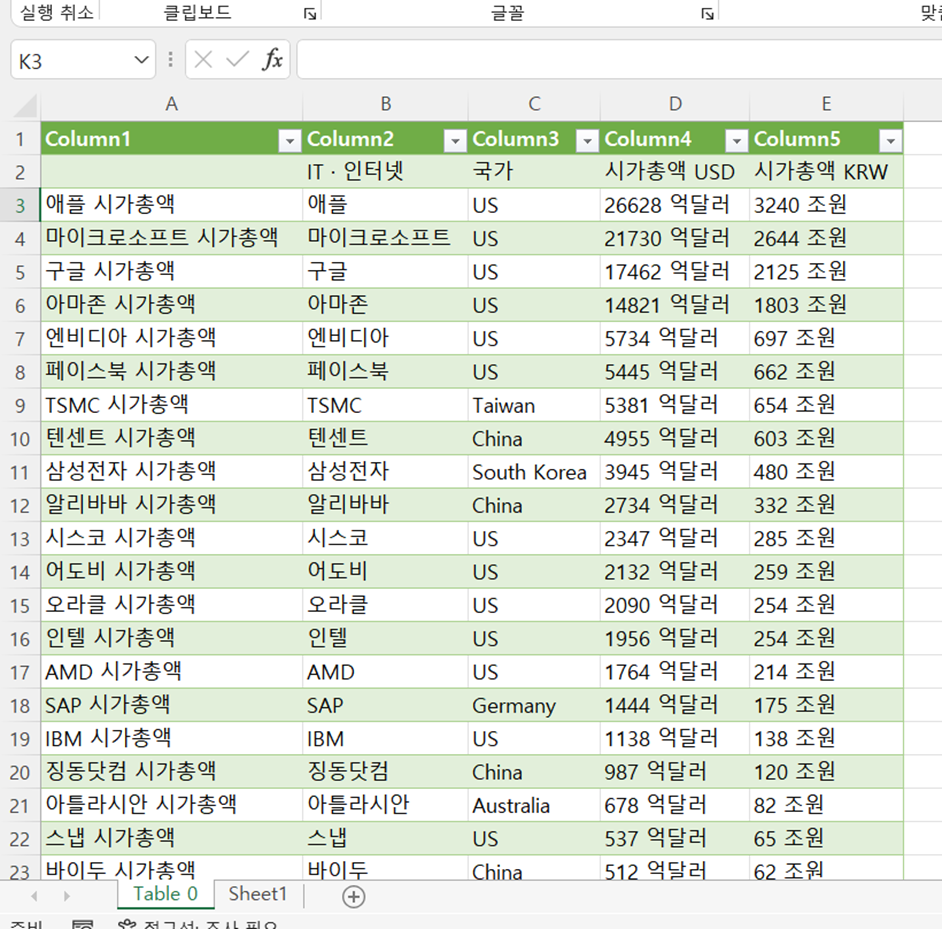Open the Font group dialog launcher
Viewport: 942px width, 929px height.
[x=708, y=13]
